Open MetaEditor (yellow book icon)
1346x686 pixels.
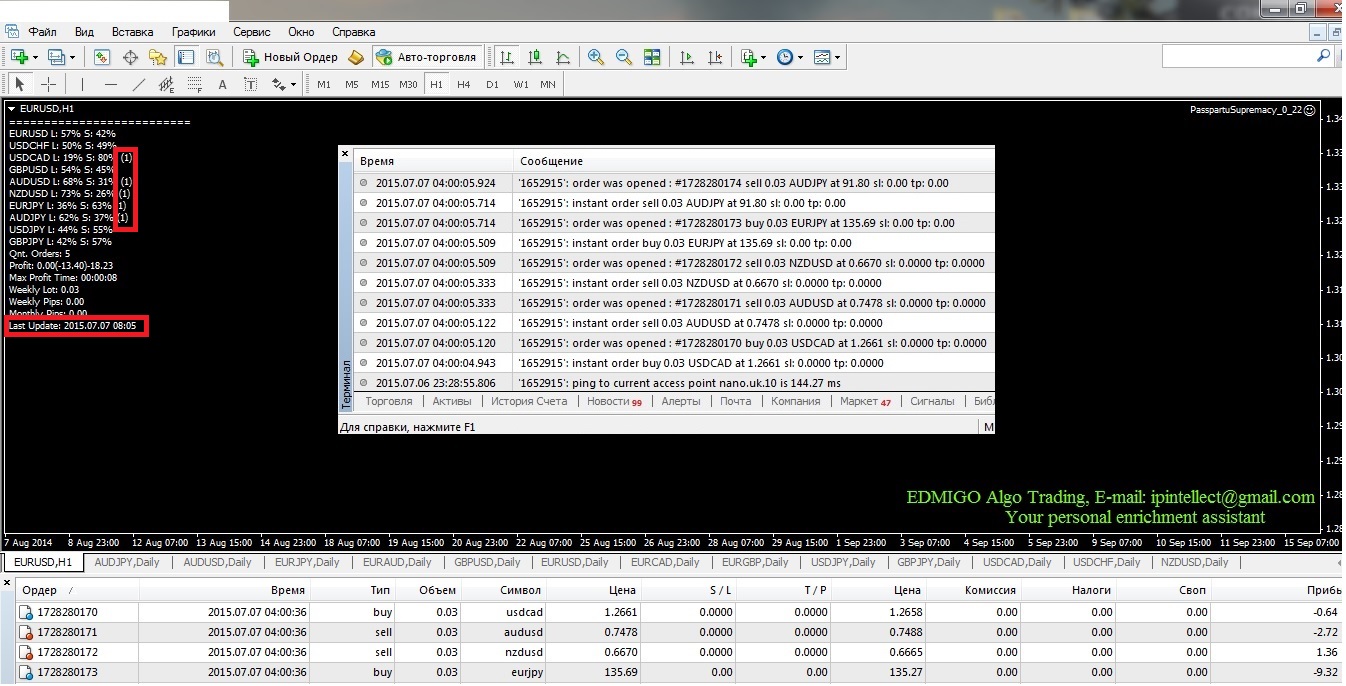coord(355,57)
